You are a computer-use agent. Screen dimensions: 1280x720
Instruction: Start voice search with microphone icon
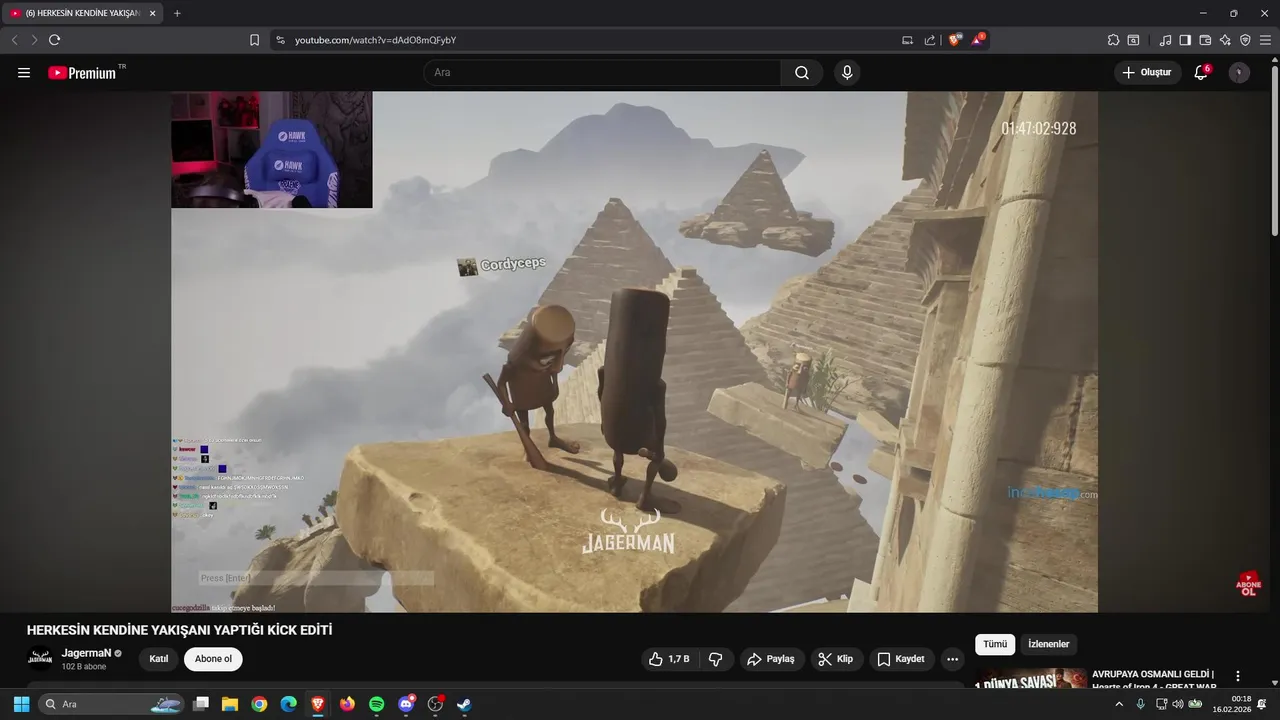point(847,72)
